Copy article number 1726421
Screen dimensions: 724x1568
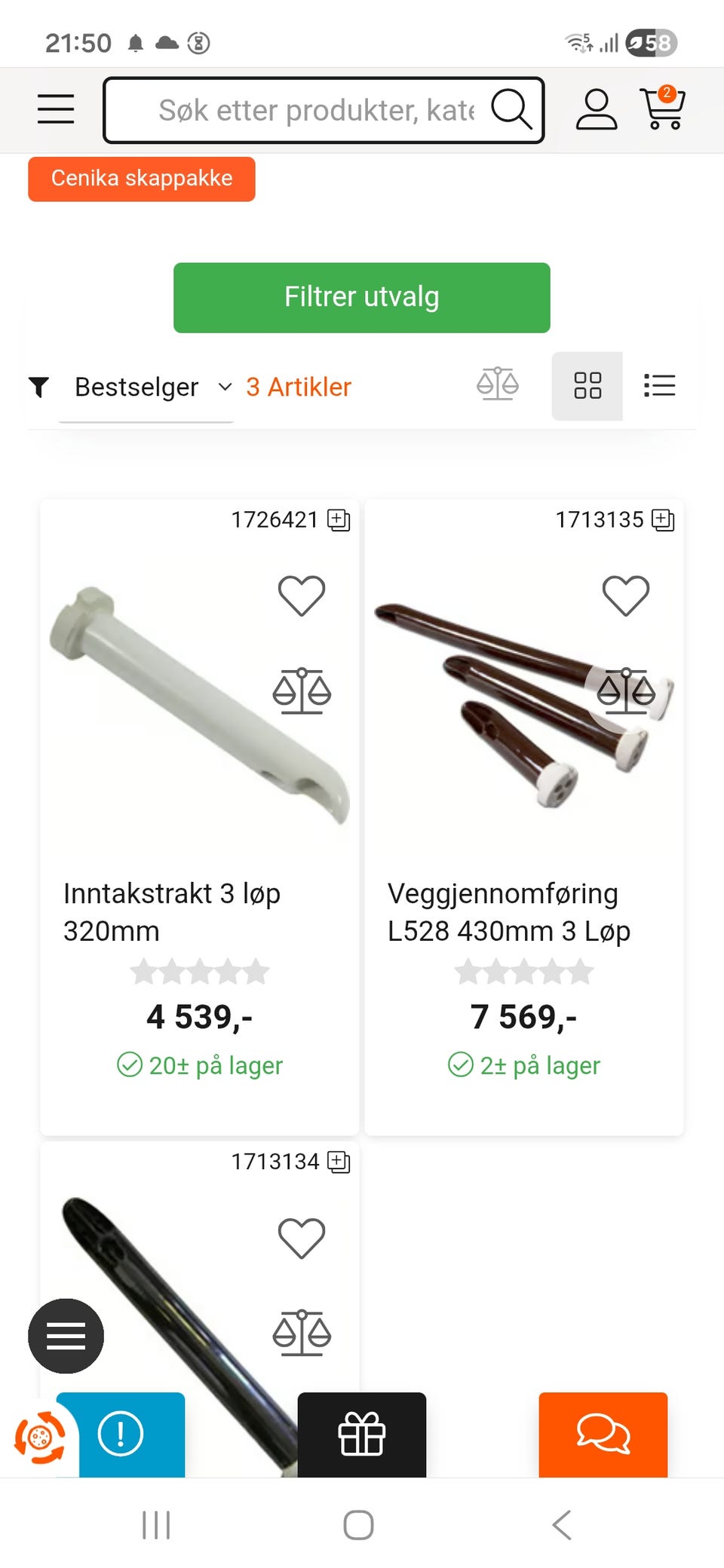[339, 519]
